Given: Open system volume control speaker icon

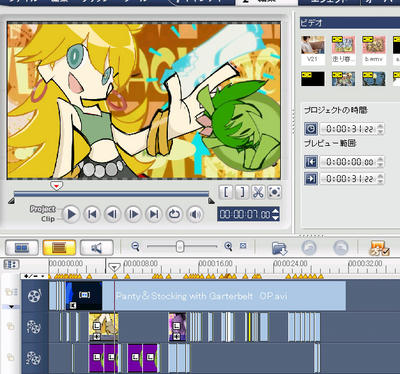Looking at the screenshot, I should click(x=195, y=214).
